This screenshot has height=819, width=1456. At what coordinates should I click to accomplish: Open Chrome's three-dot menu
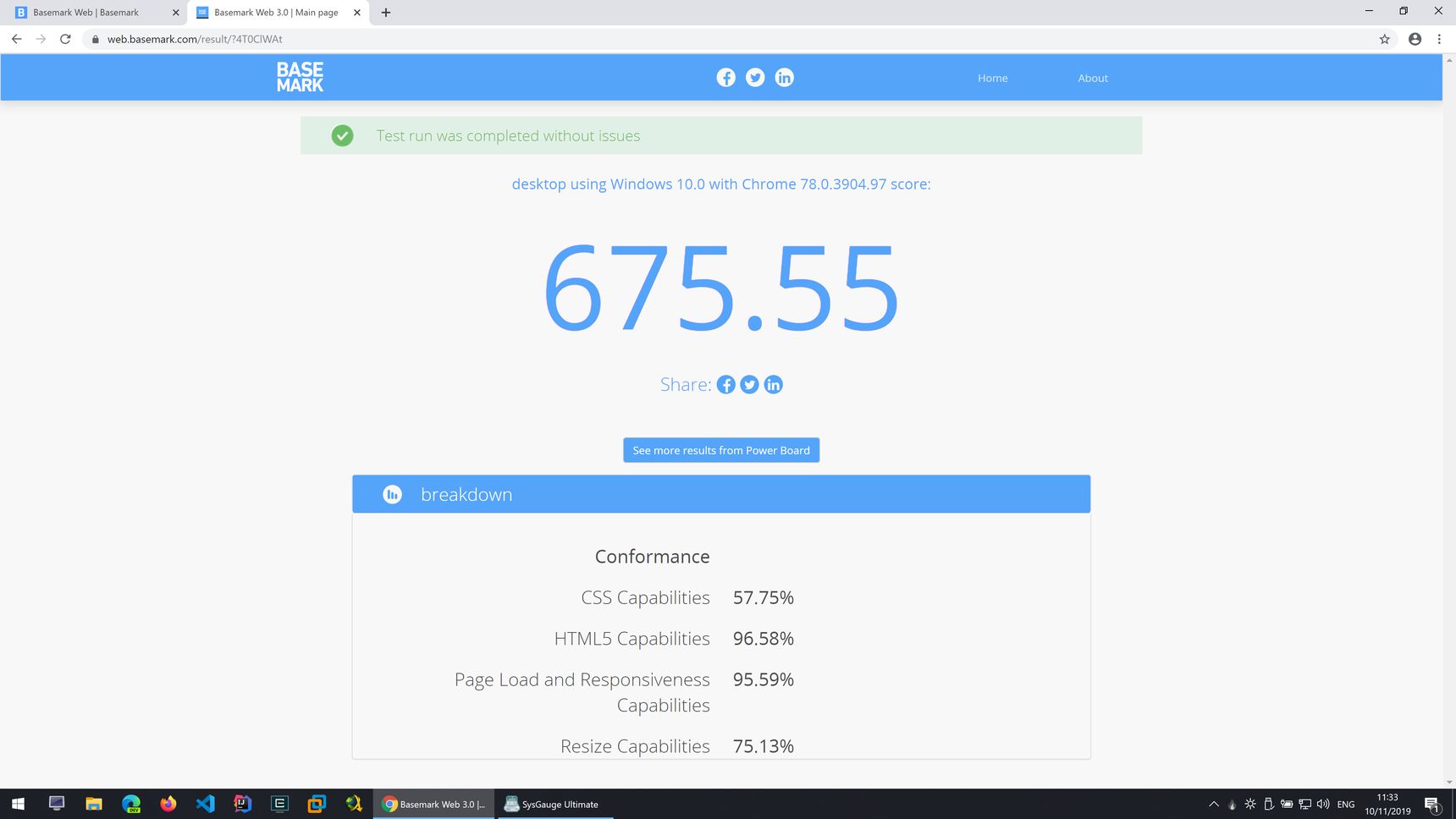[x=1439, y=39]
